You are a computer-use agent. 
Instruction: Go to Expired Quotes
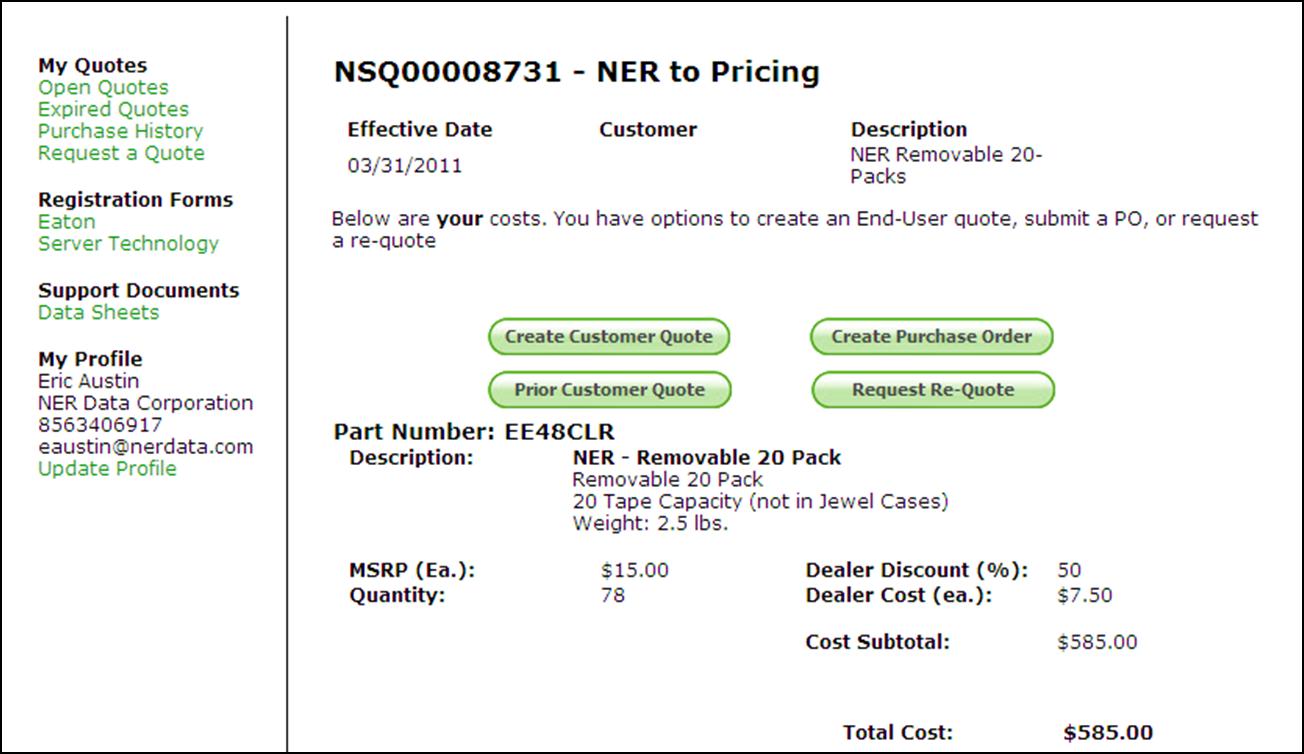click(113, 110)
